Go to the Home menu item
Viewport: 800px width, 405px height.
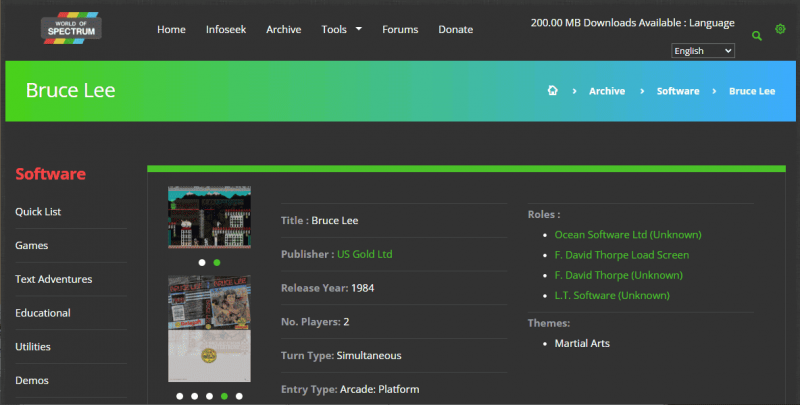pyautogui.click(x=171, y=29)
